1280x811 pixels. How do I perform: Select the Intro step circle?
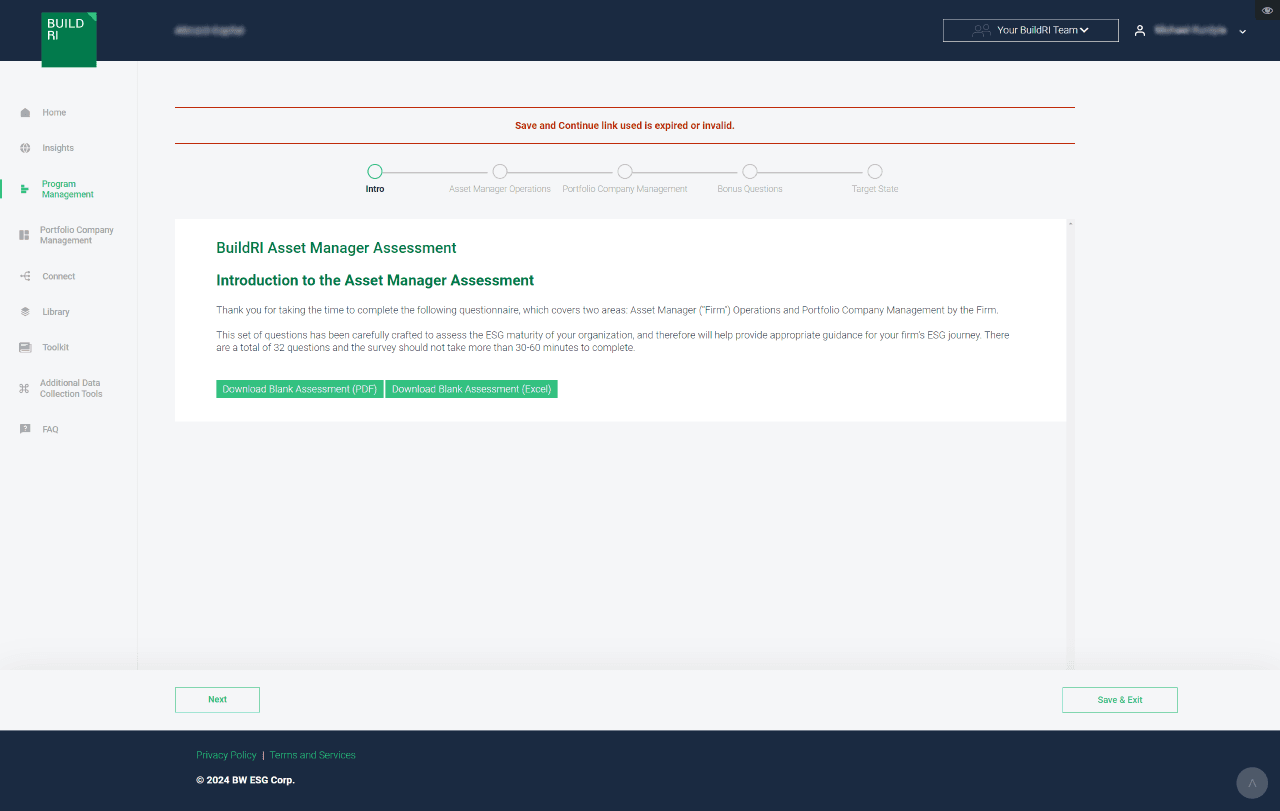[x=375, y=172]
